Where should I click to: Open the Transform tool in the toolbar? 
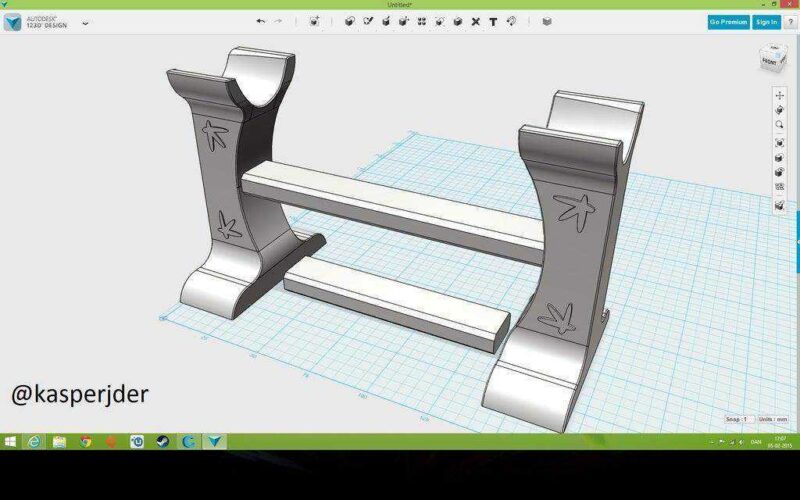[314, 21]
